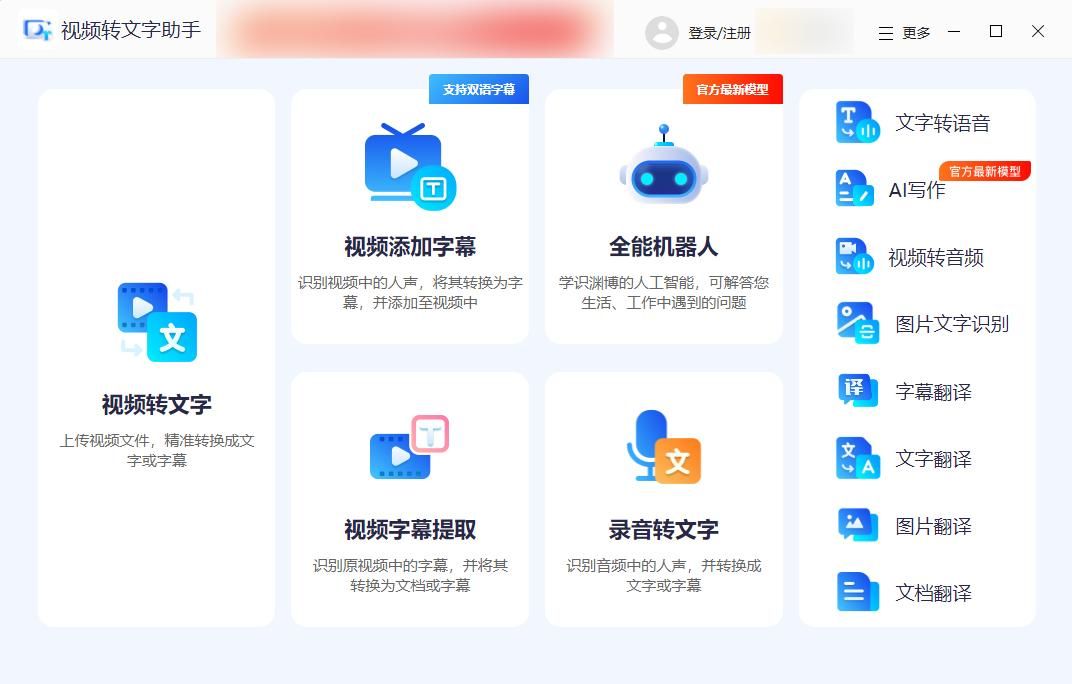Click the 视频转音频 camera icon

(855, 256)
